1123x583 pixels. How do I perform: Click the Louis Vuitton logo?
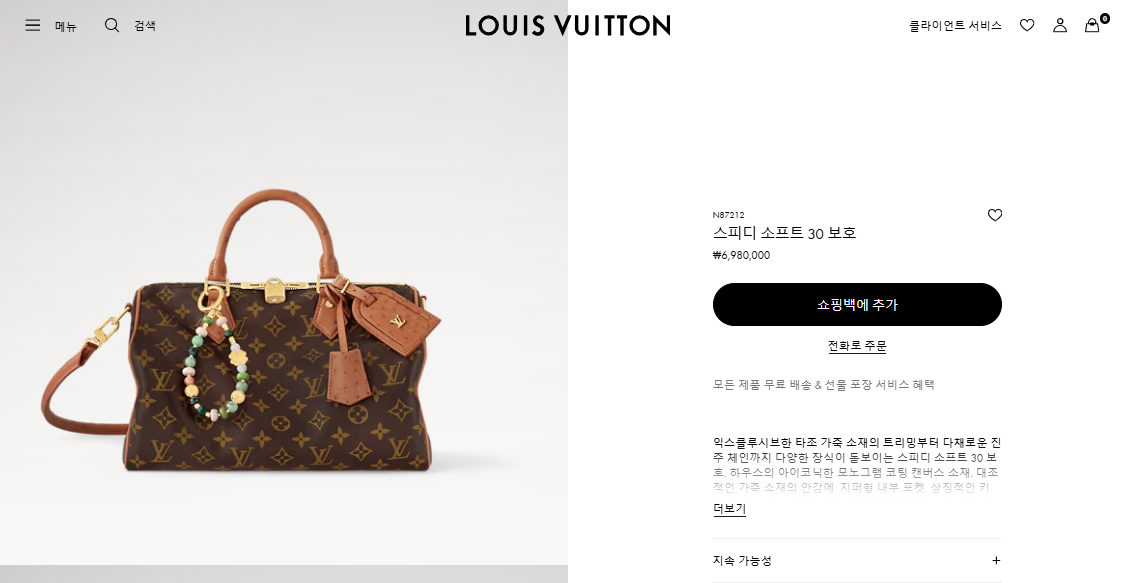coord(568,26)
